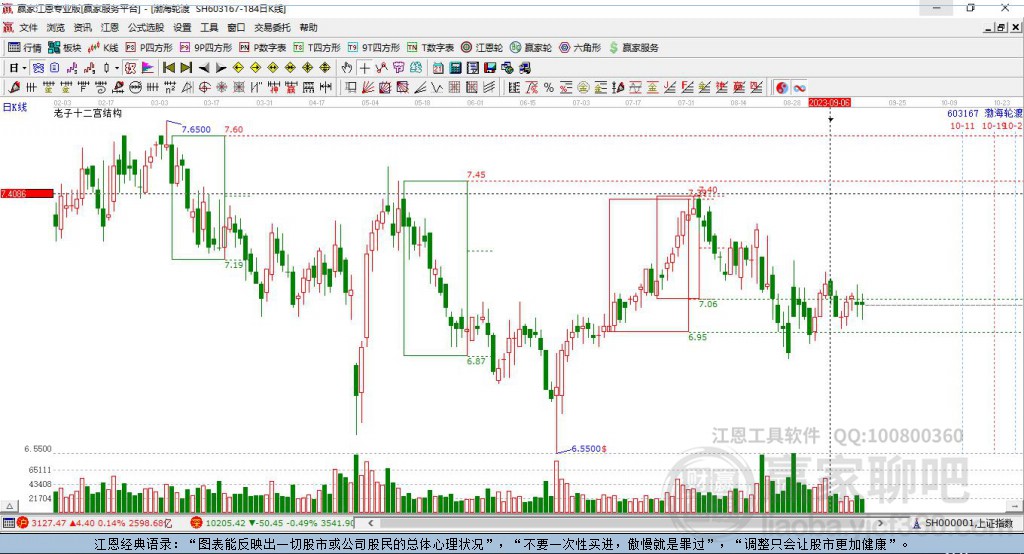Click the 日K线 chart label
Image resolution: width=1024 pixels, height=554 pixels.
pos(15,107)
